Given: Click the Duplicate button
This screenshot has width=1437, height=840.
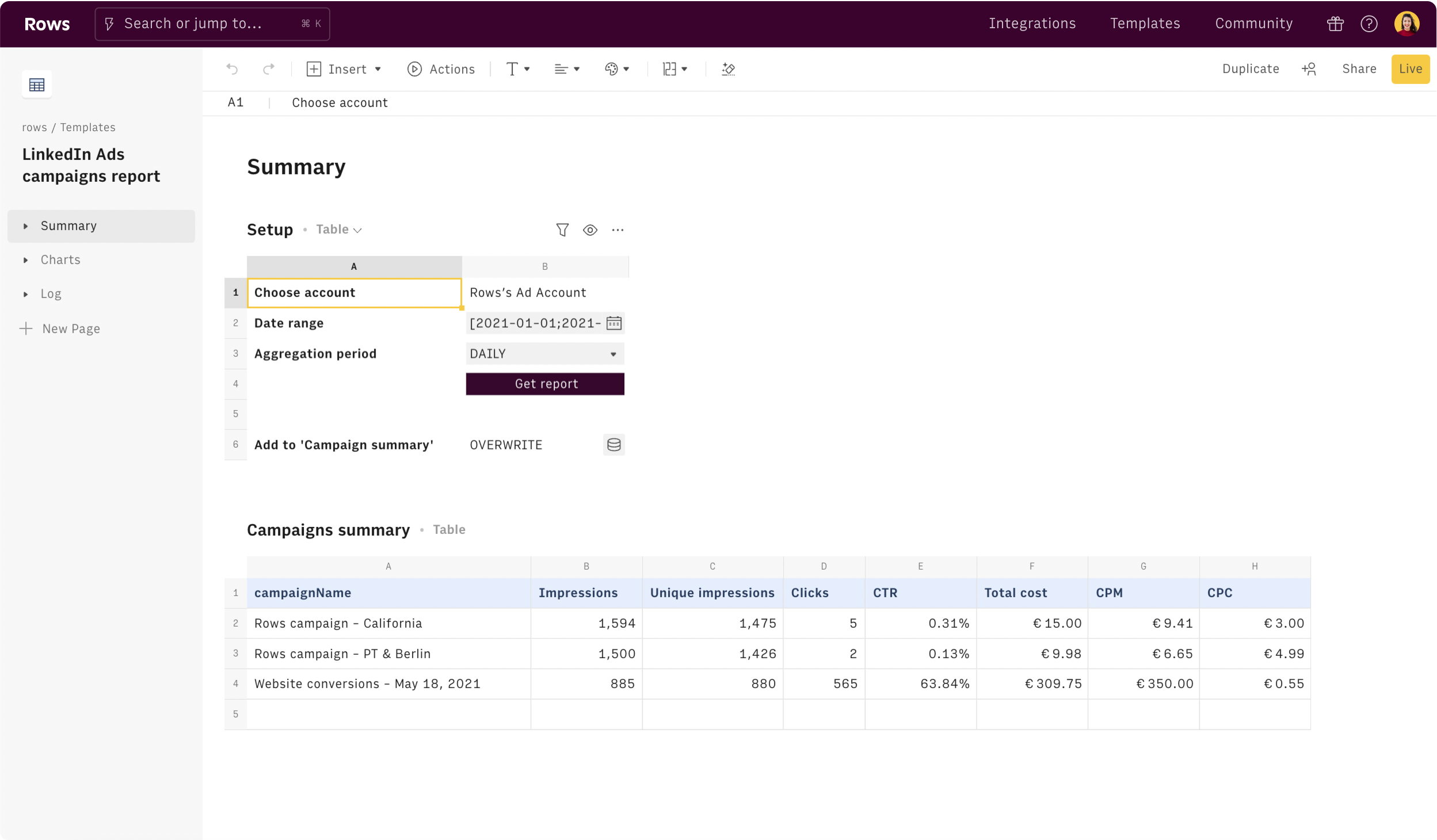Looking at the screenshot, I should (x=1250, y=69).
